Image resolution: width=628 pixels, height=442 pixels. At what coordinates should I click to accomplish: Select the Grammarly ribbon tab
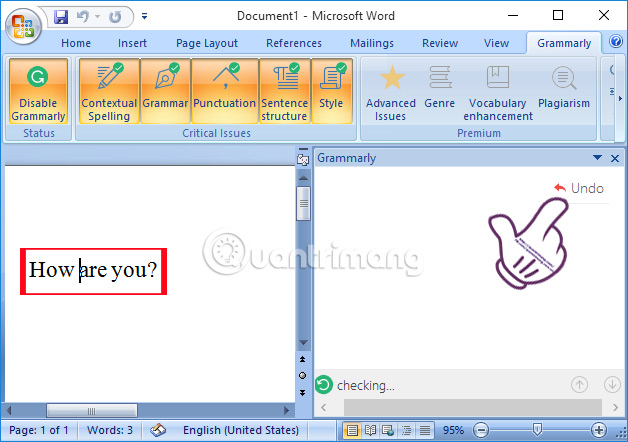click(x=564, y=43)
